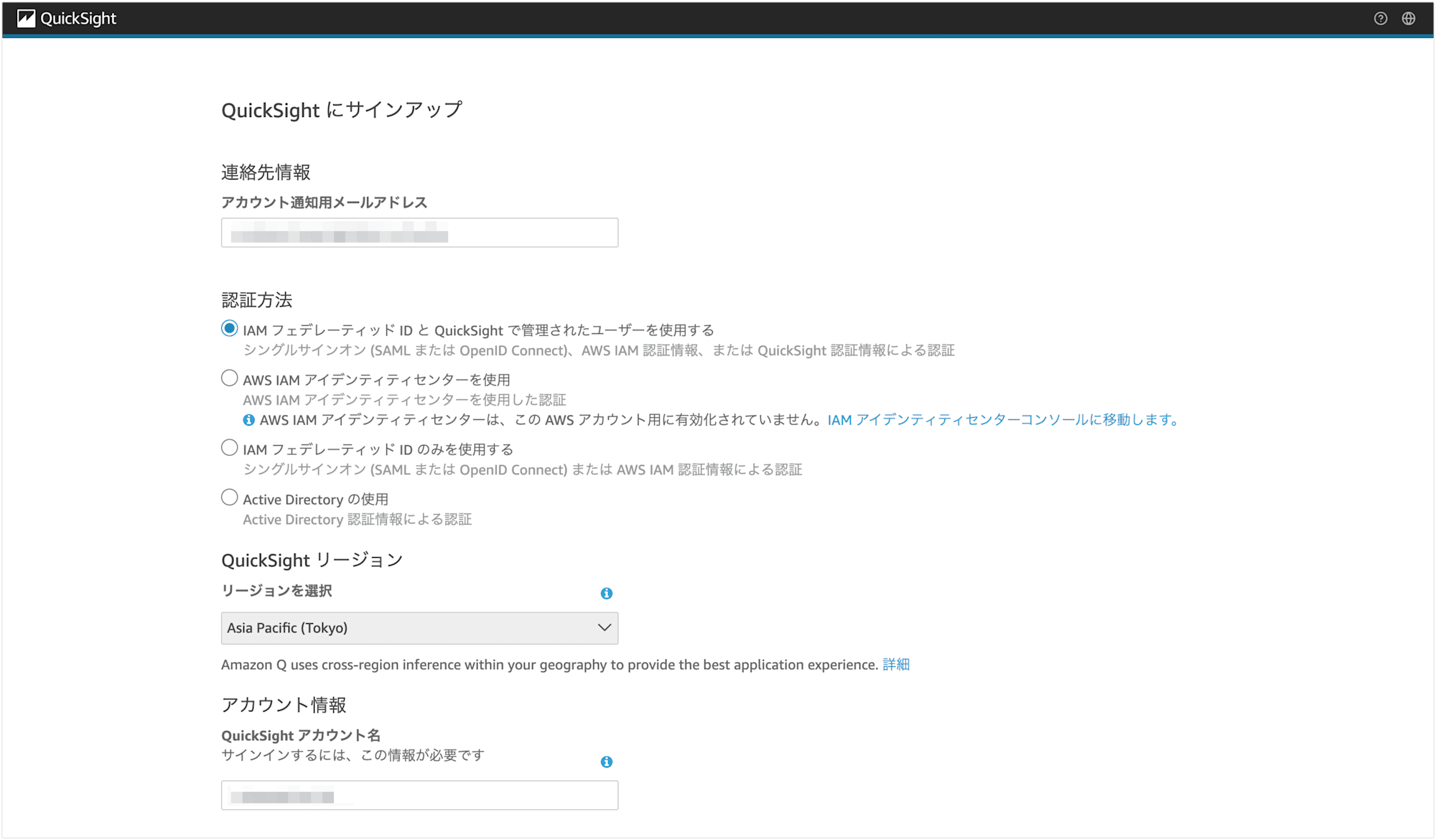The width and height of the screenshot is (1436, 840).
Task: Open the help question mark icon
Action: [x=1381, y=19]
